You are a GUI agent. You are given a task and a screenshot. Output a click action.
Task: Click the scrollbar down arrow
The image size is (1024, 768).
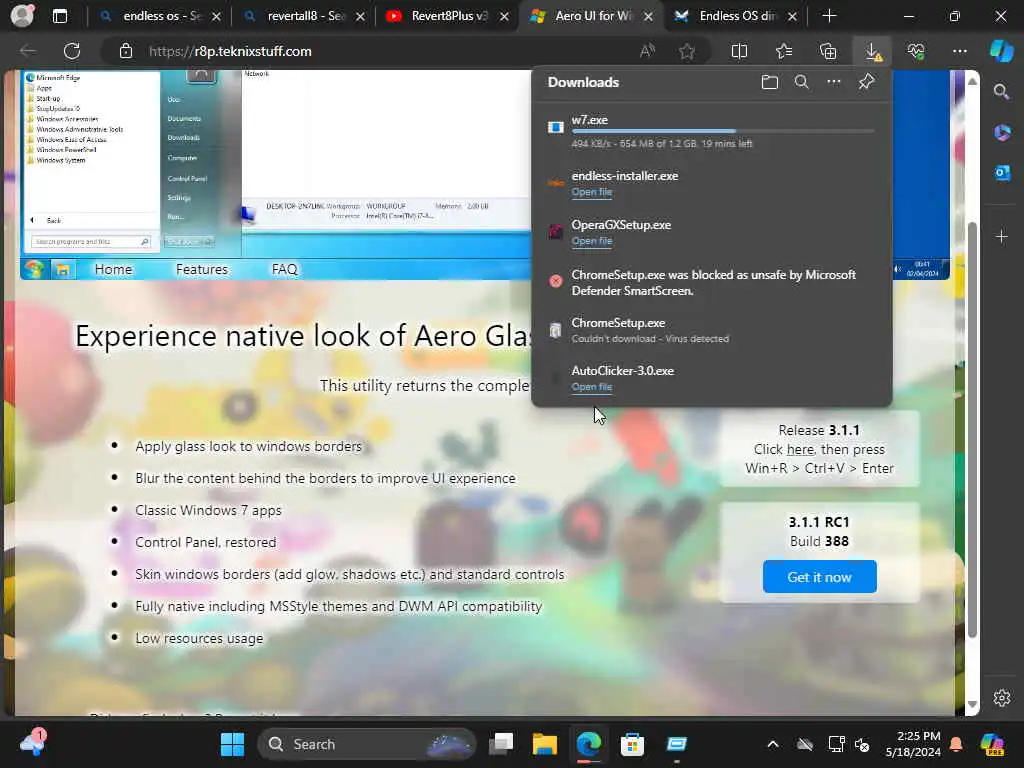click(972, 704)
